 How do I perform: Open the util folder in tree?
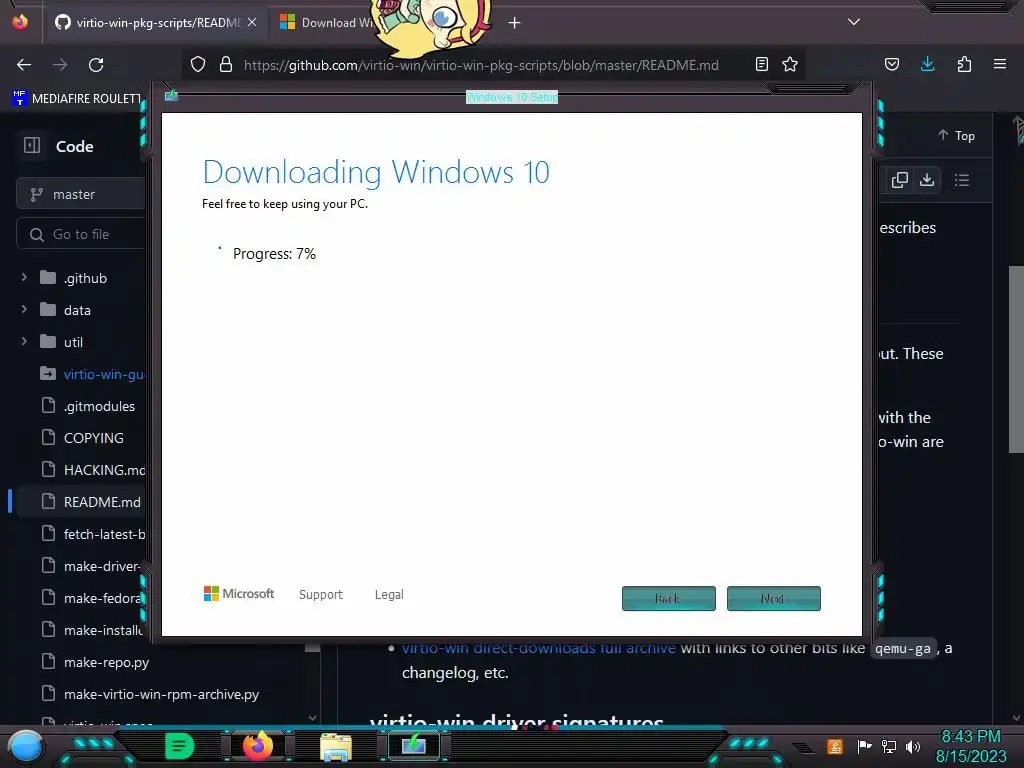point(73,342)
